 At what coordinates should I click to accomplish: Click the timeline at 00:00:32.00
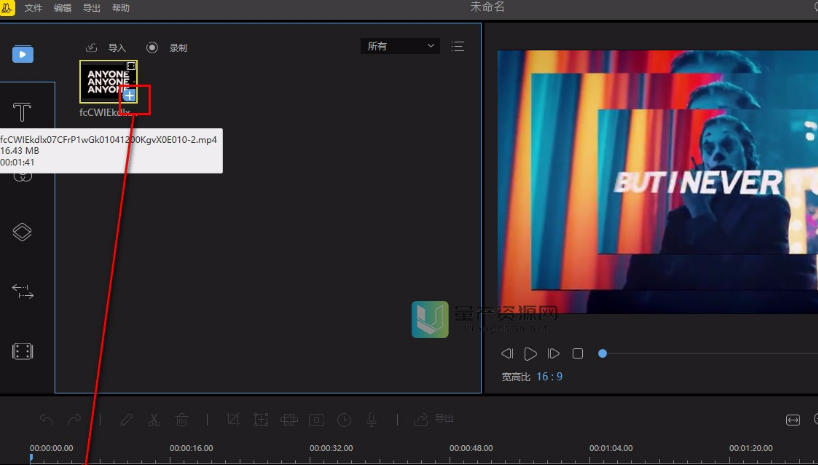pyautogui.click(x=331, y=448)
